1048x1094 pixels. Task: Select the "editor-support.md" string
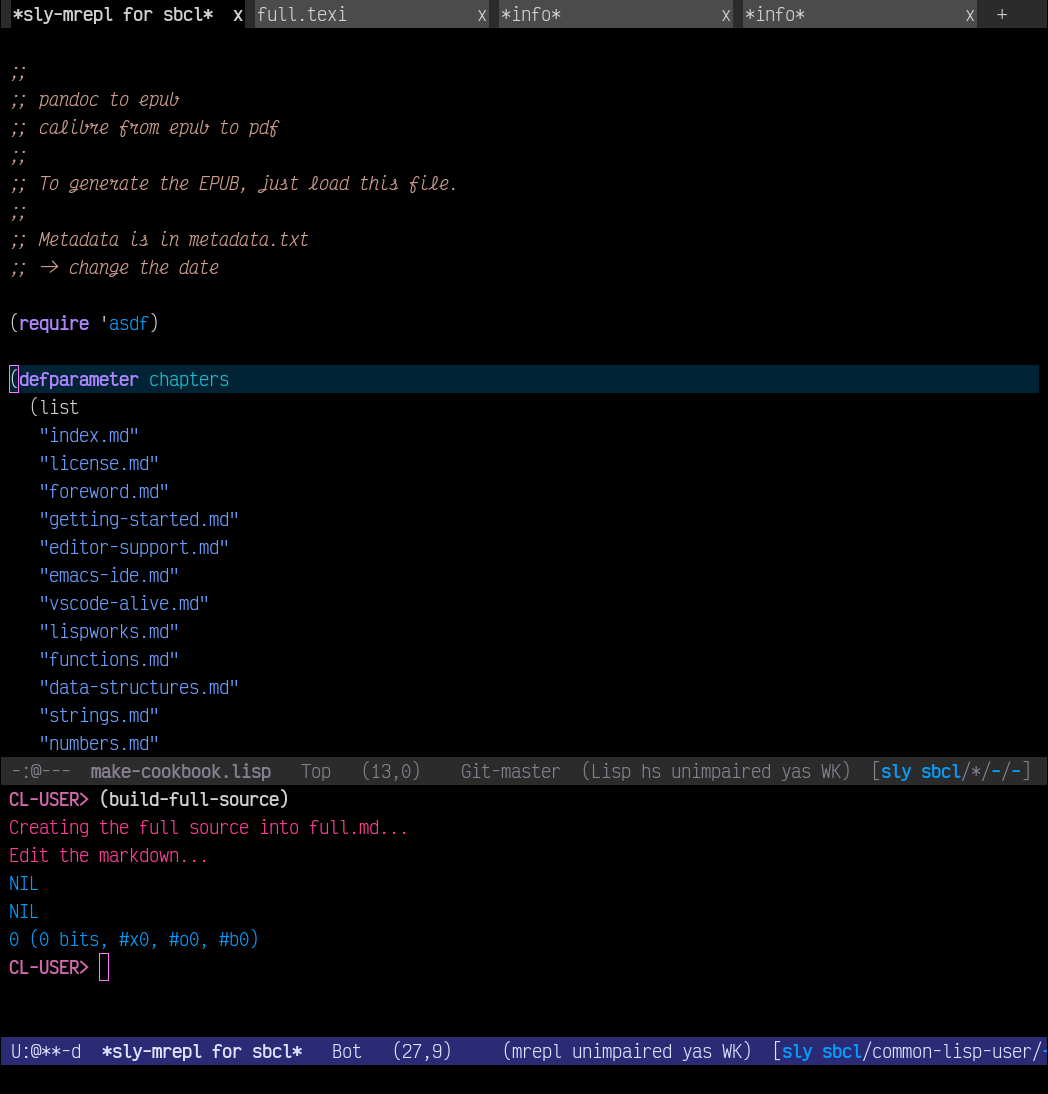pos(133,548)
